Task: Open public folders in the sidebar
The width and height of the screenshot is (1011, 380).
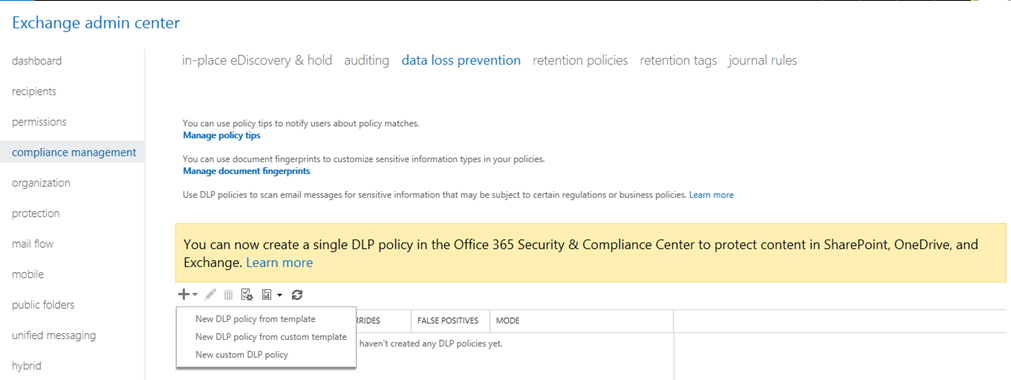Action: [x=43, y=305]
